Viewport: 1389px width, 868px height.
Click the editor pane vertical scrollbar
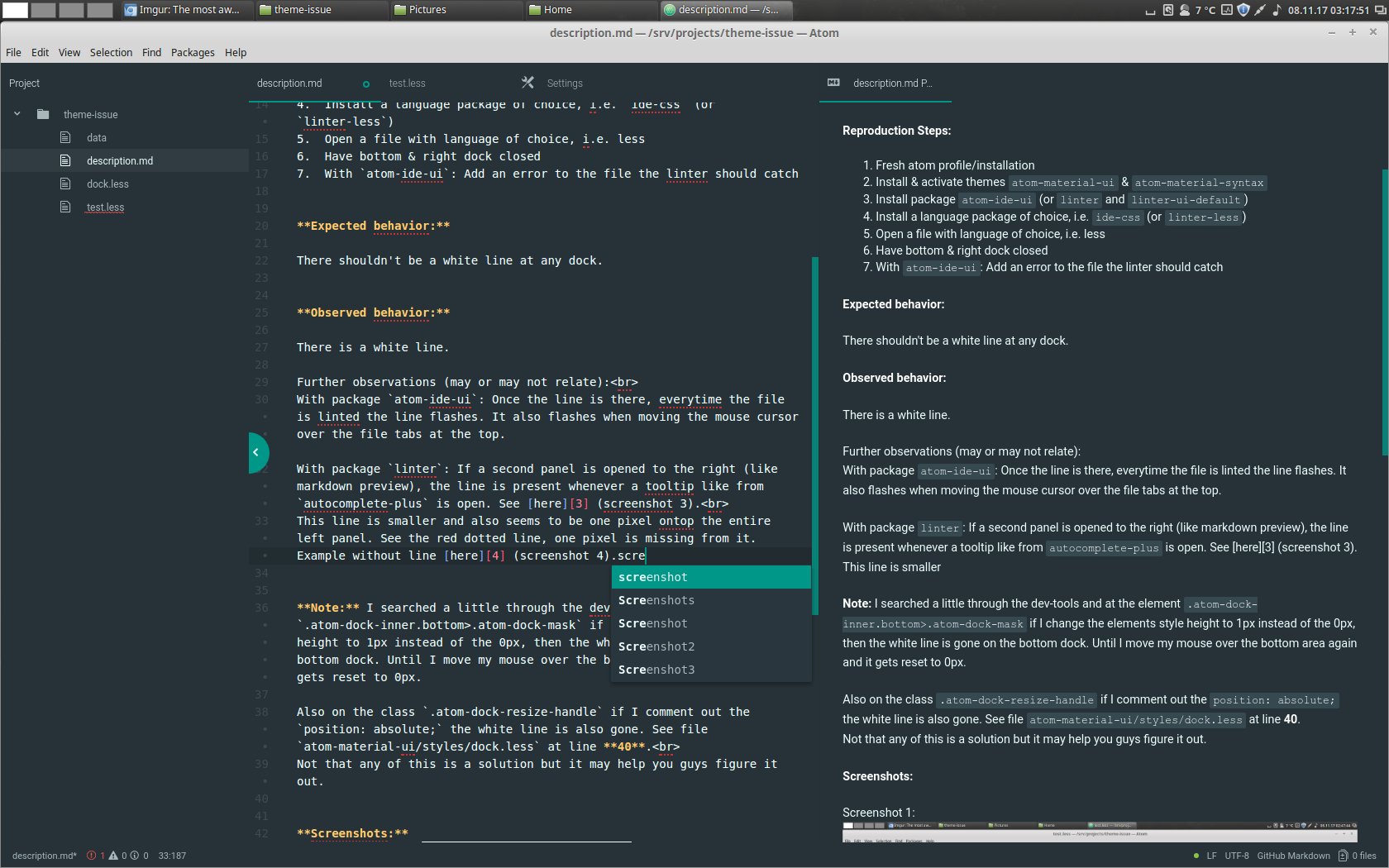[x=815, y=436]
